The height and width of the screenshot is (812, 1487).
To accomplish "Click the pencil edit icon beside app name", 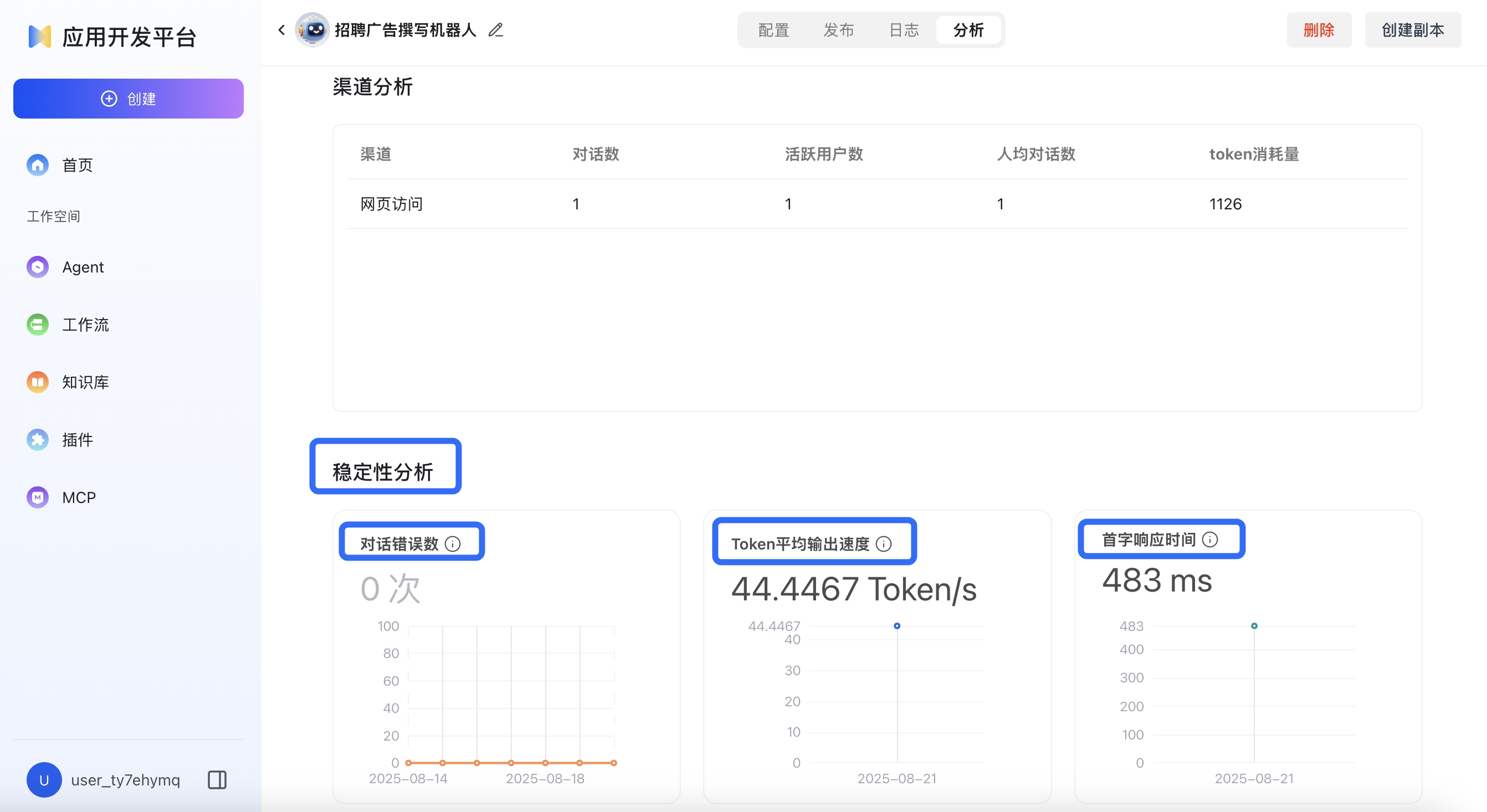I will pos(496,30).
